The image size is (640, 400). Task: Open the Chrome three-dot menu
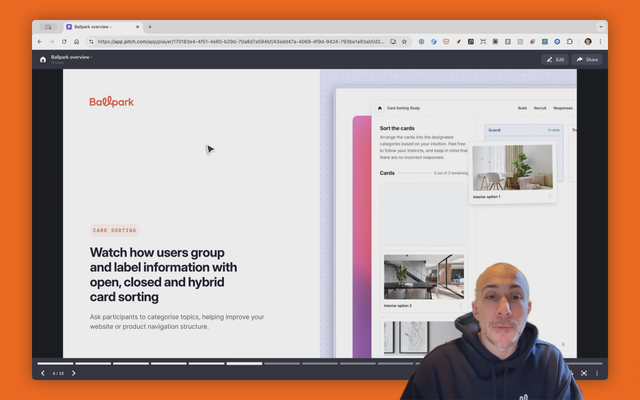[x=600, y=42]
